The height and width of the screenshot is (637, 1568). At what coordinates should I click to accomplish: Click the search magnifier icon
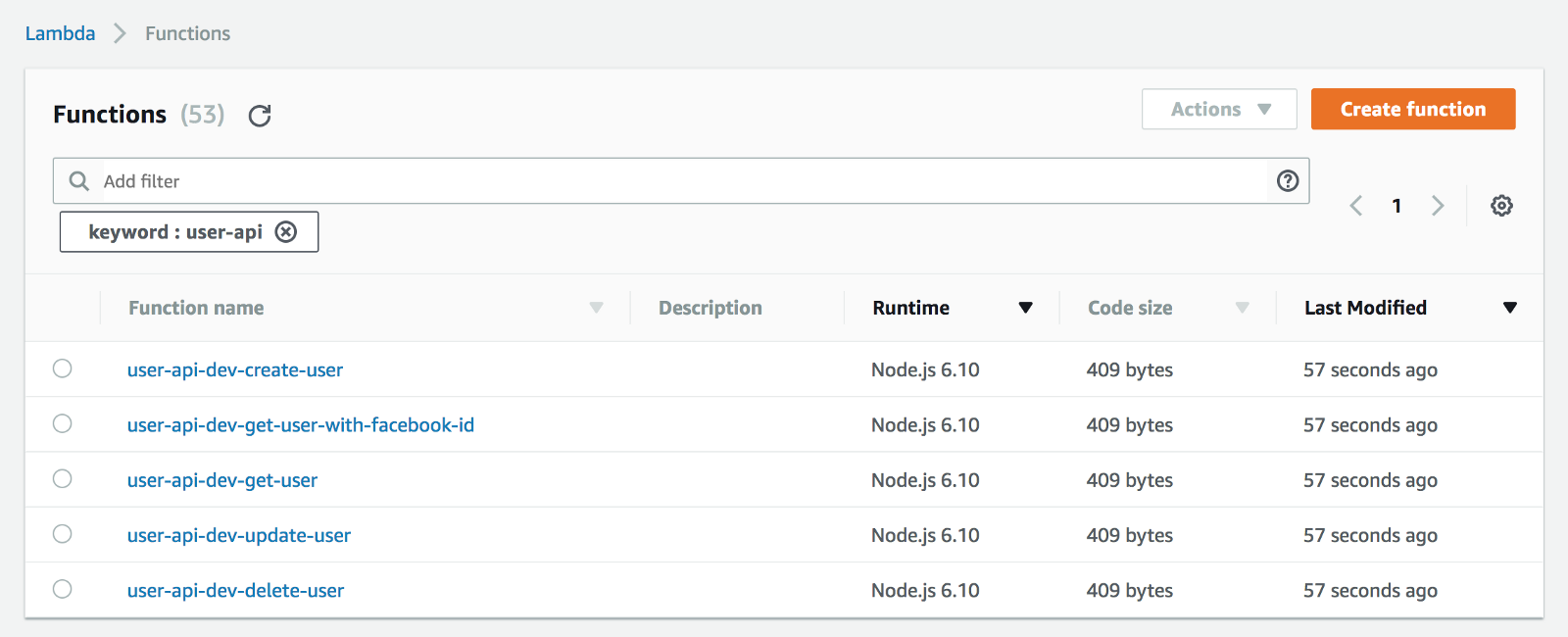point(79,181)
